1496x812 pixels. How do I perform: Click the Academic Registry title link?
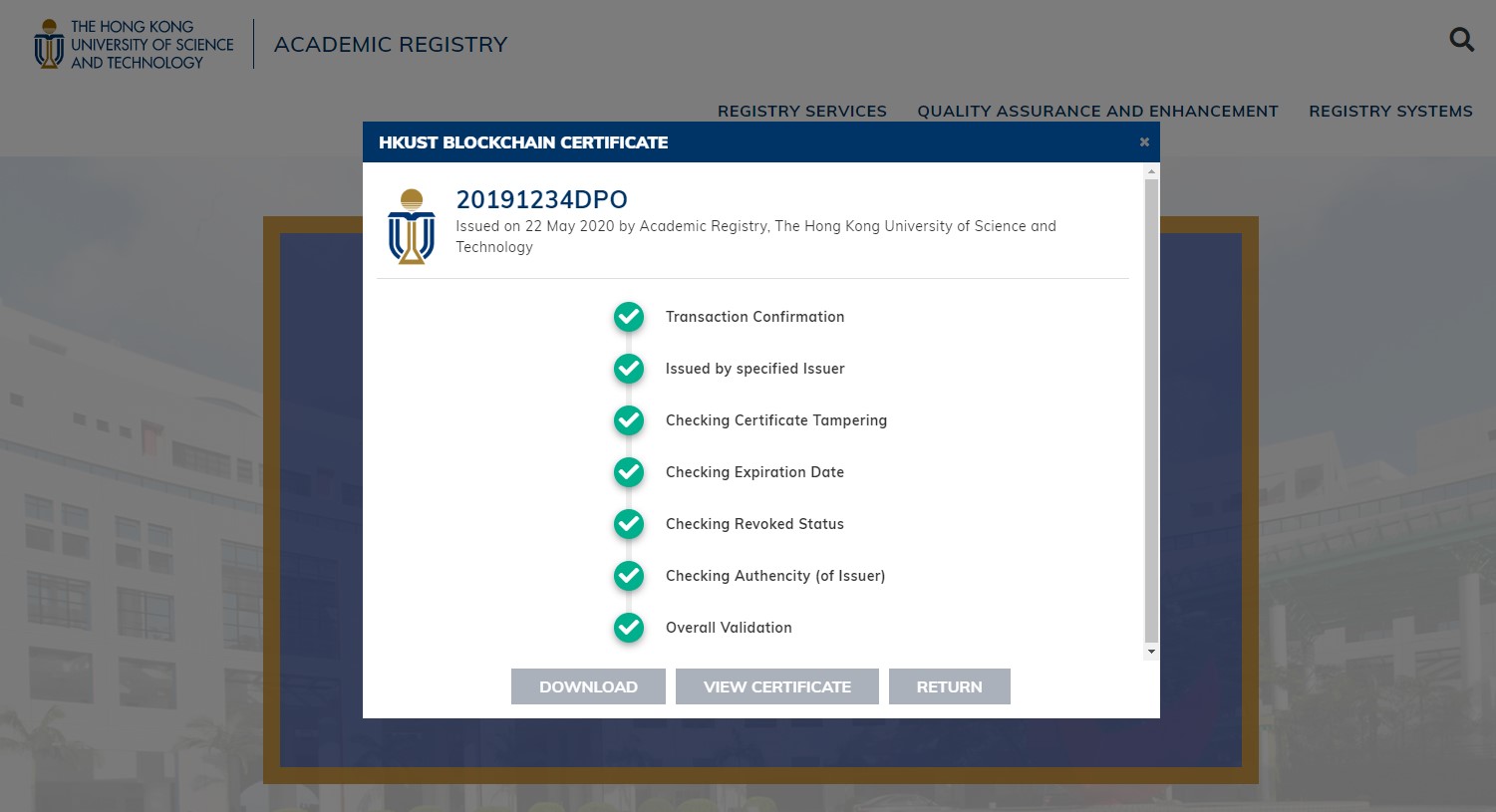click(391, 45)
